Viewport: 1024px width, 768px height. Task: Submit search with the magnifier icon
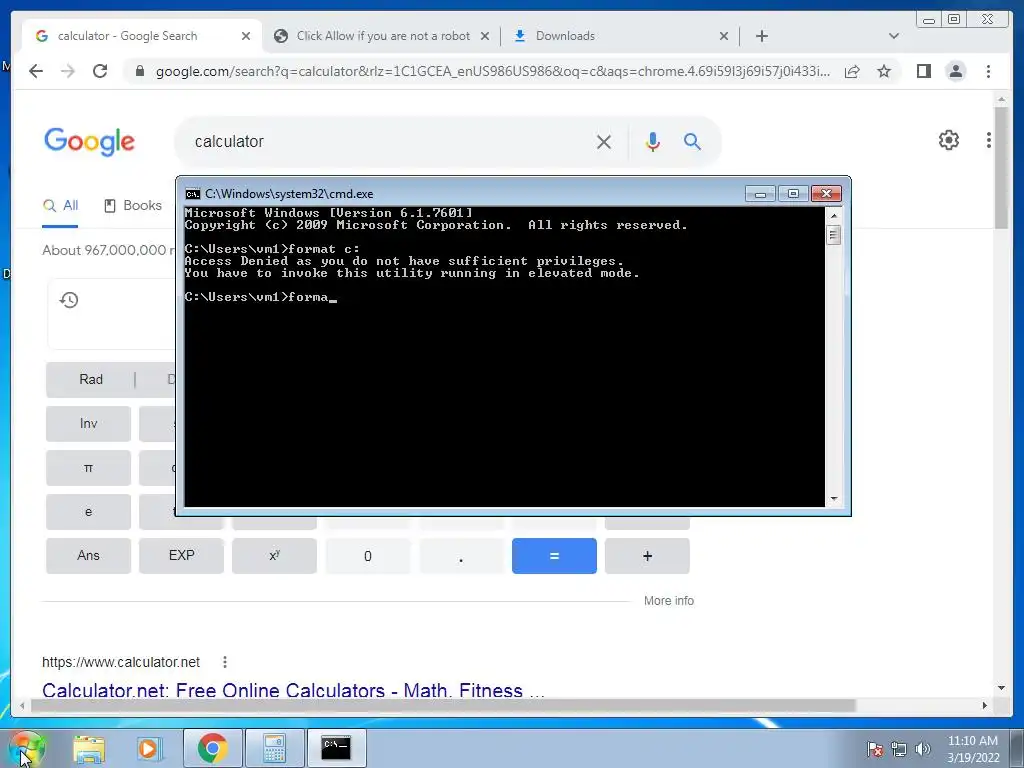pos(692,142)
